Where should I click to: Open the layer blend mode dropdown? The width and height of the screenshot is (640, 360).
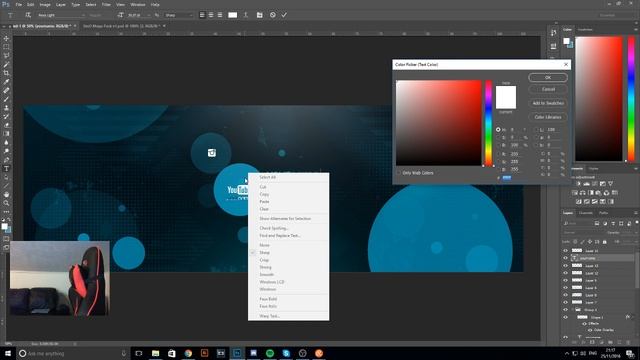tap(582, 233)
